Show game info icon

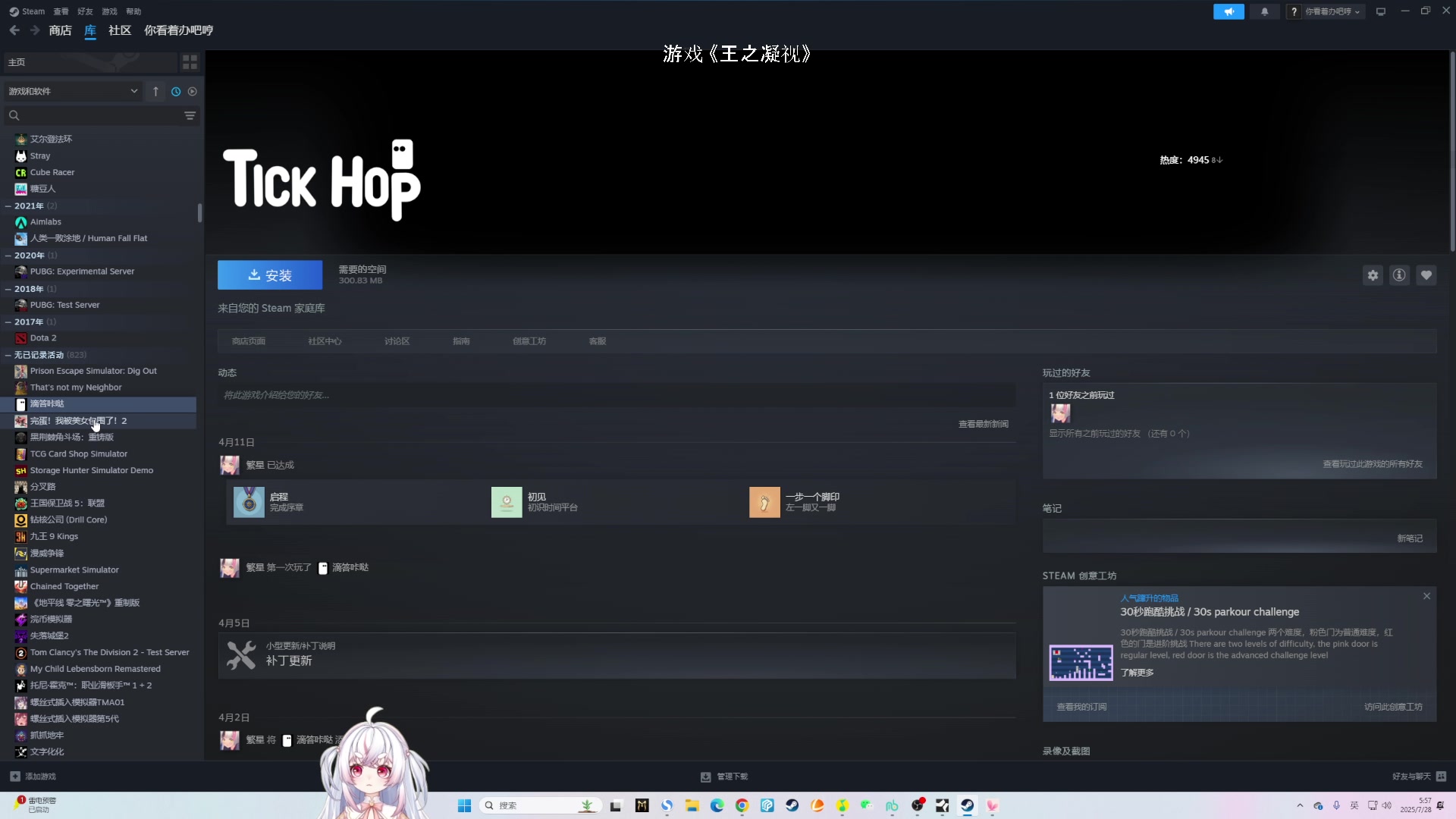pyautogui.click(x=1399, y=275)
